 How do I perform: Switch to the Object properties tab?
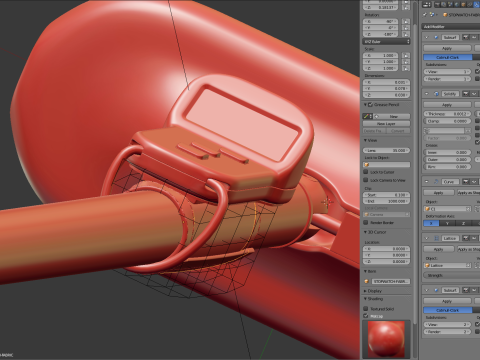point(463,4)
